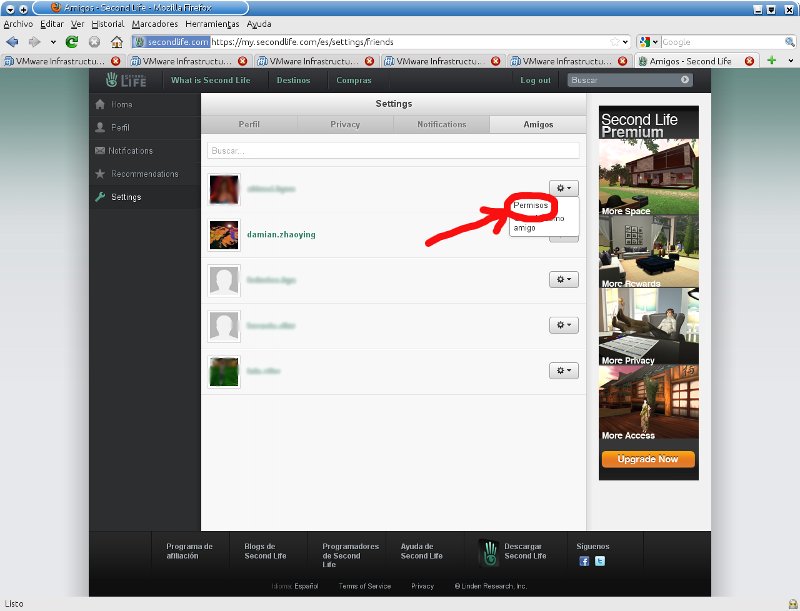The height and width of the screenshot is (611, 800).
Task: Click the Log out link
Action: coord(535,80)
